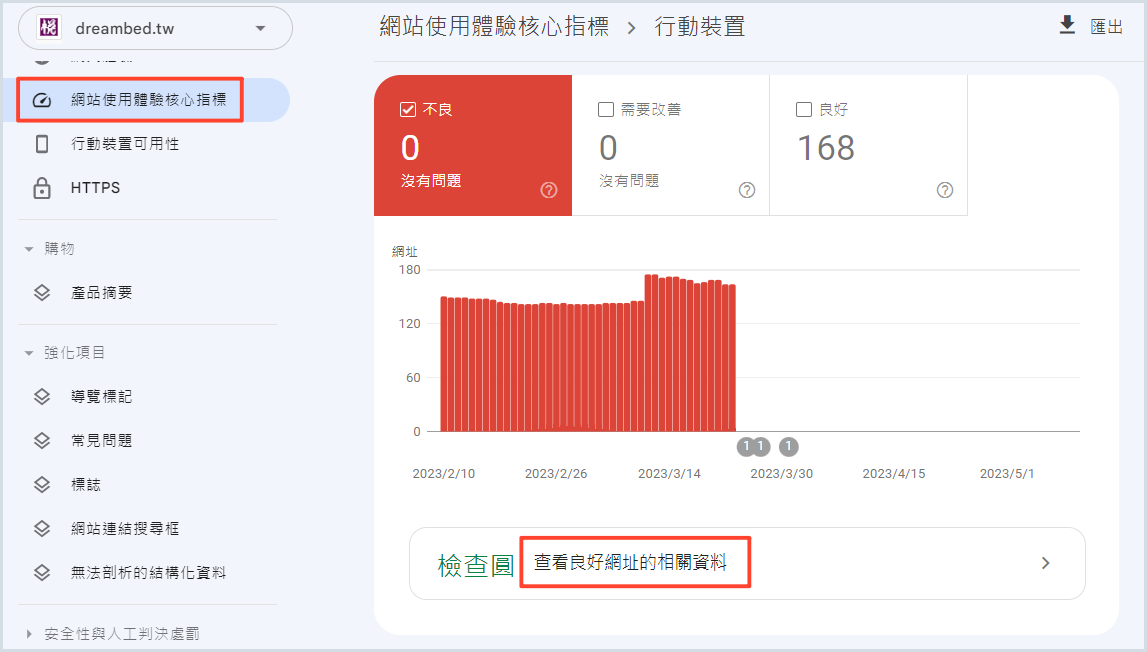Click the layers icon next to 產品摘要
This screenshot has width=1147, height=652.
[42, 293]
